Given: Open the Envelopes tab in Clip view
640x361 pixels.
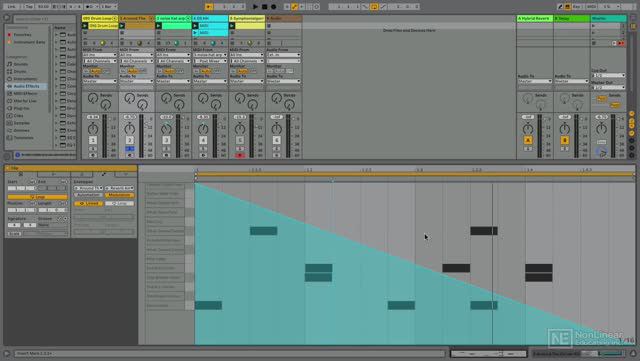Looking at the screenshot, I should (x=104, y=174).
